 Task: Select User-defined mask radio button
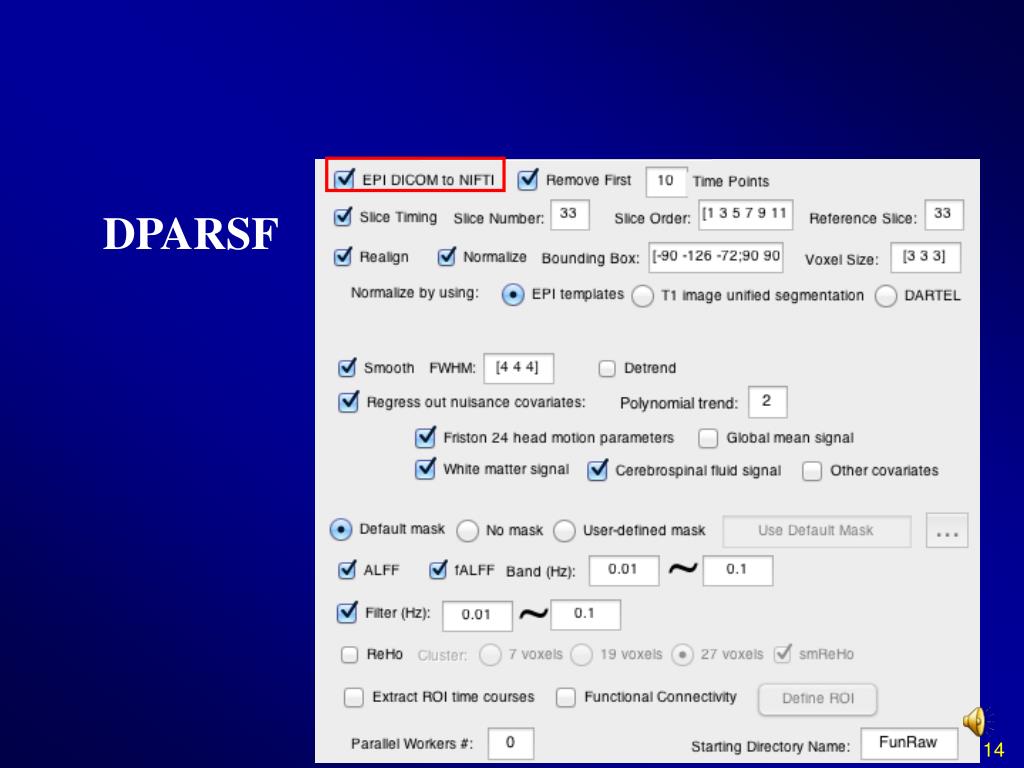(564, 531)
